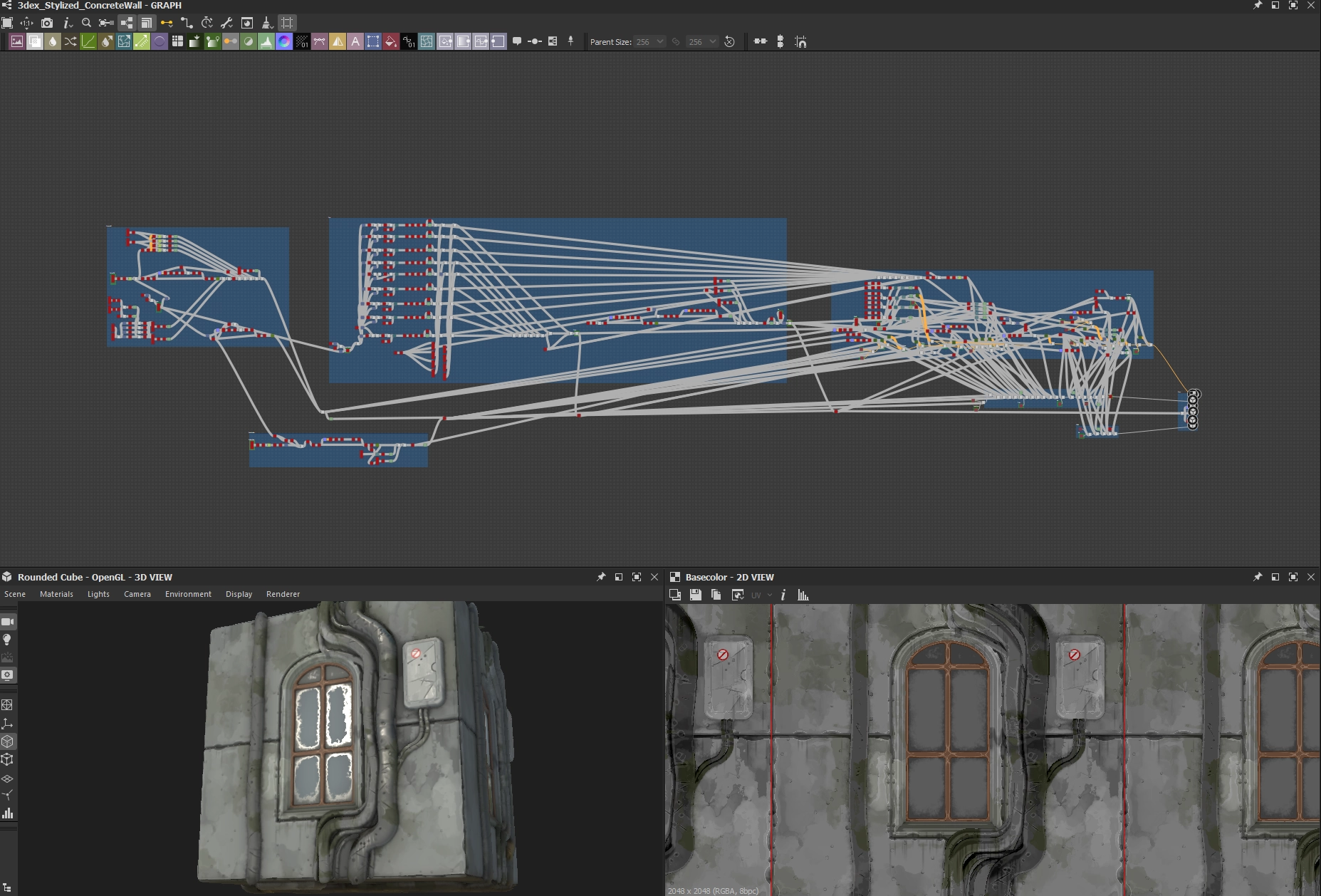1321x896 pixels.
Task: Open the first Parent Size 256 dropdown
Action: tap(649, 41)
